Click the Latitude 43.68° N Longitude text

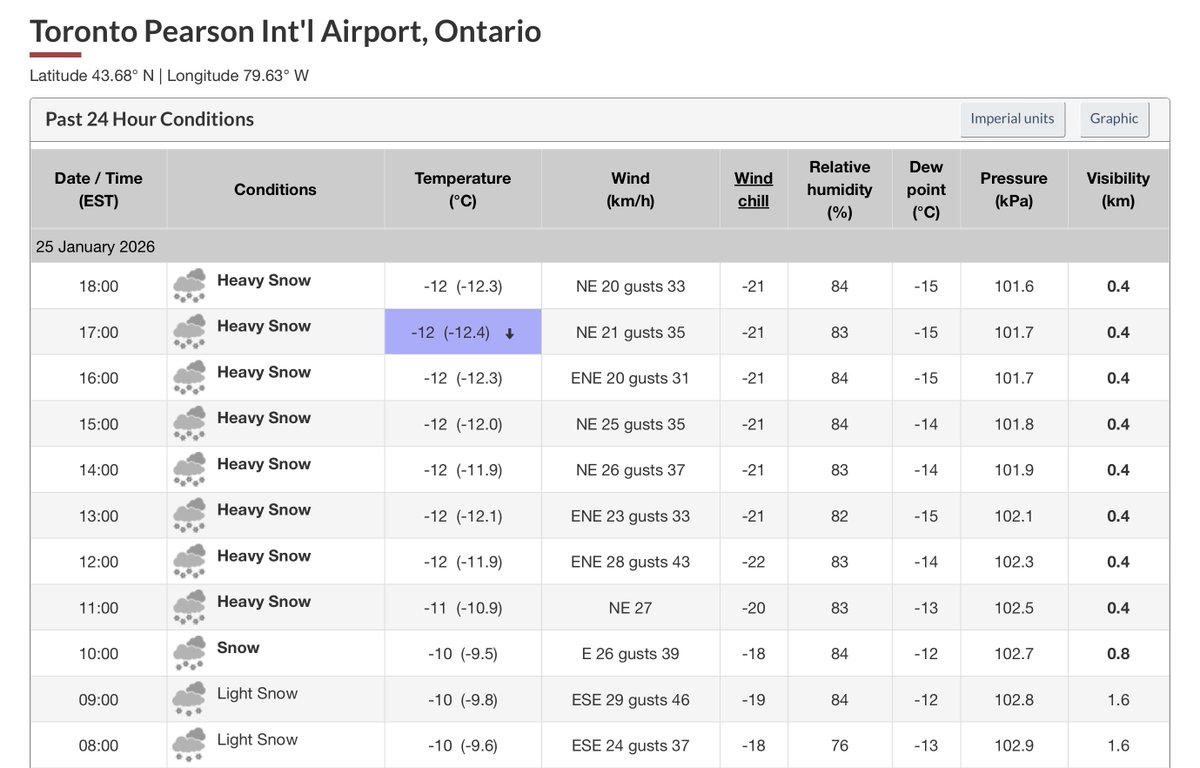pyautogui.click(x=169, y=76)
